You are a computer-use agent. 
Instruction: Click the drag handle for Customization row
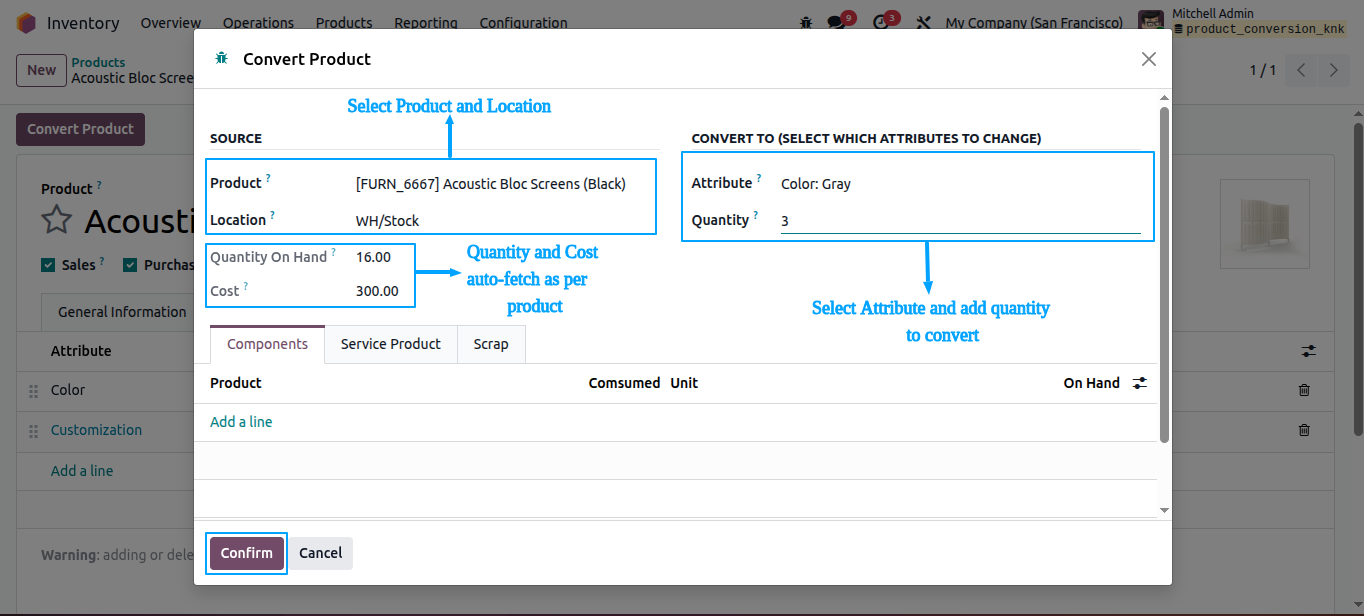click(x=33, y=430)
